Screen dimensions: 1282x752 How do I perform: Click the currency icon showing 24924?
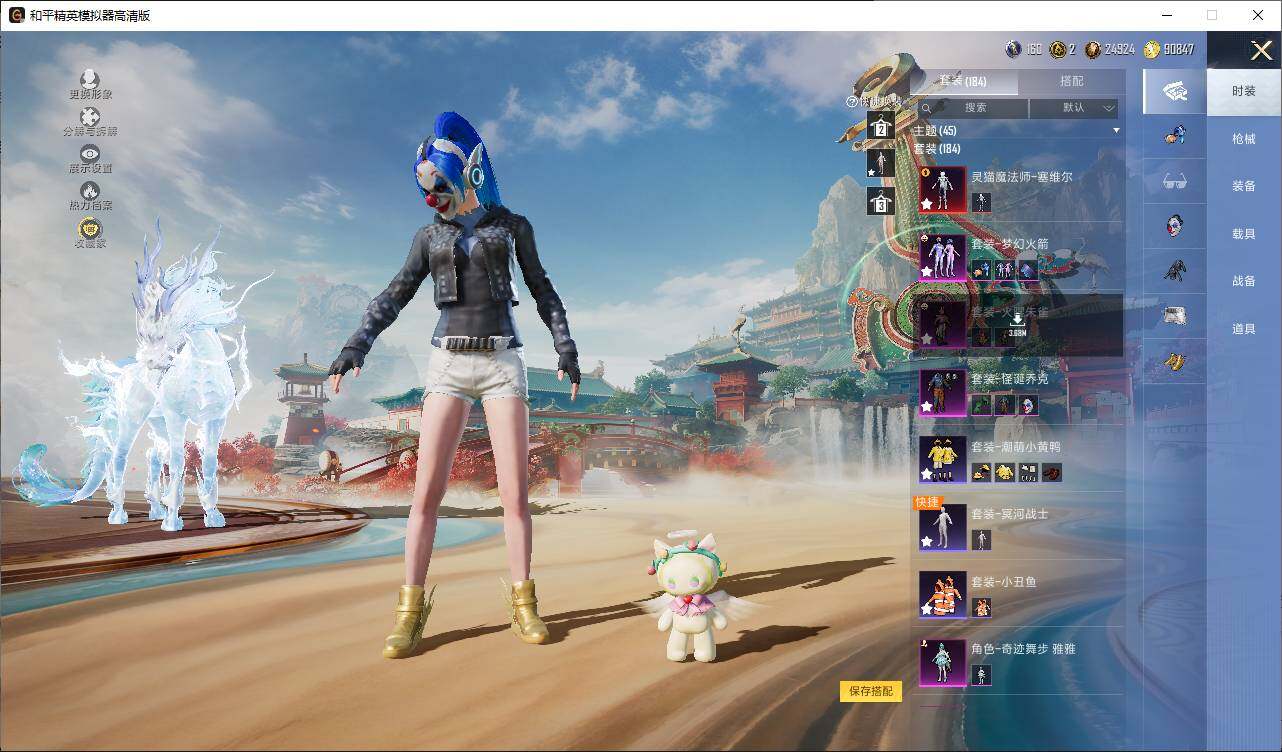[1092, 49]
